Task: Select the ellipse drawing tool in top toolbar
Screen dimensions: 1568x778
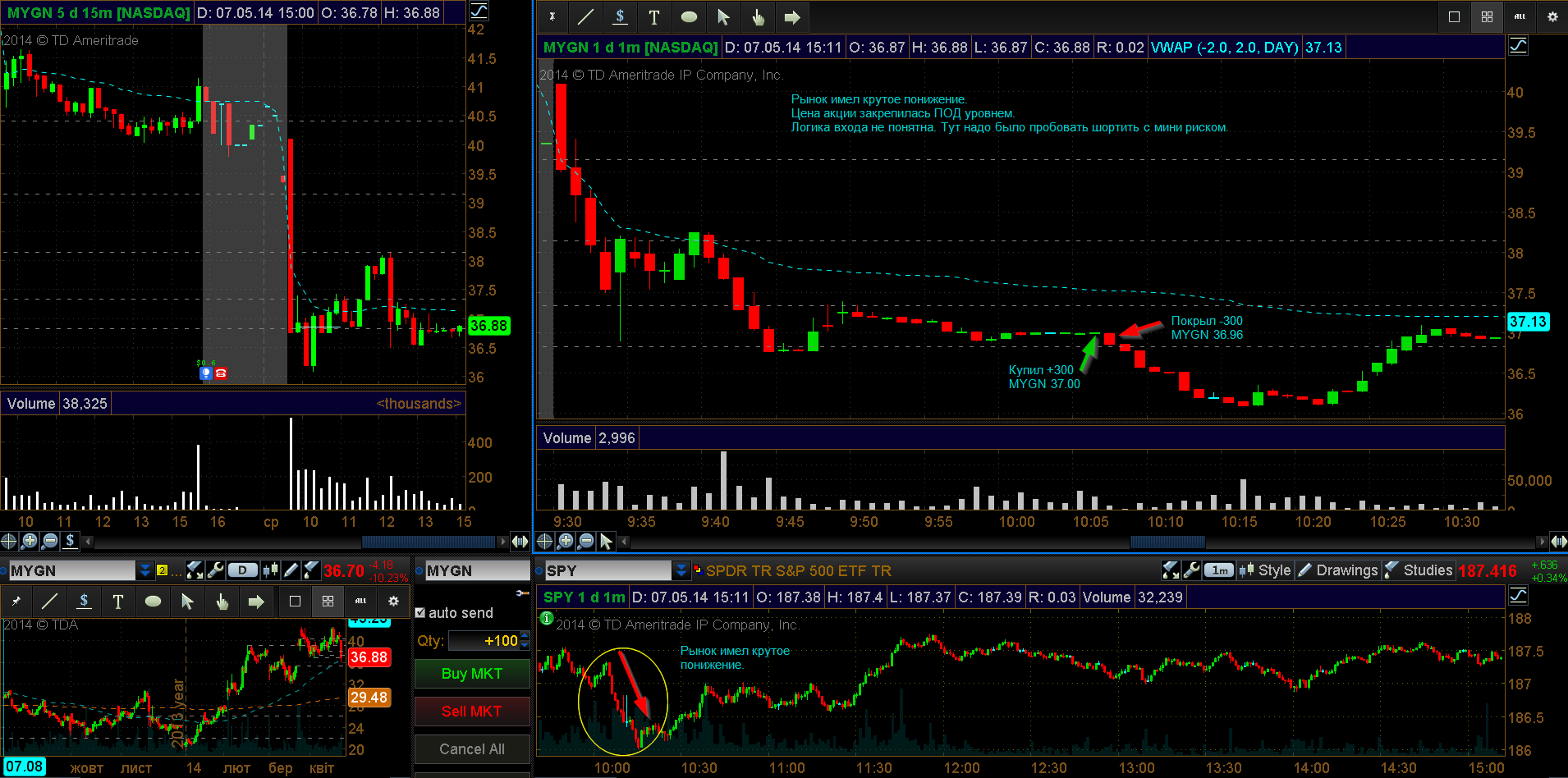Action: tap(689, 16)
